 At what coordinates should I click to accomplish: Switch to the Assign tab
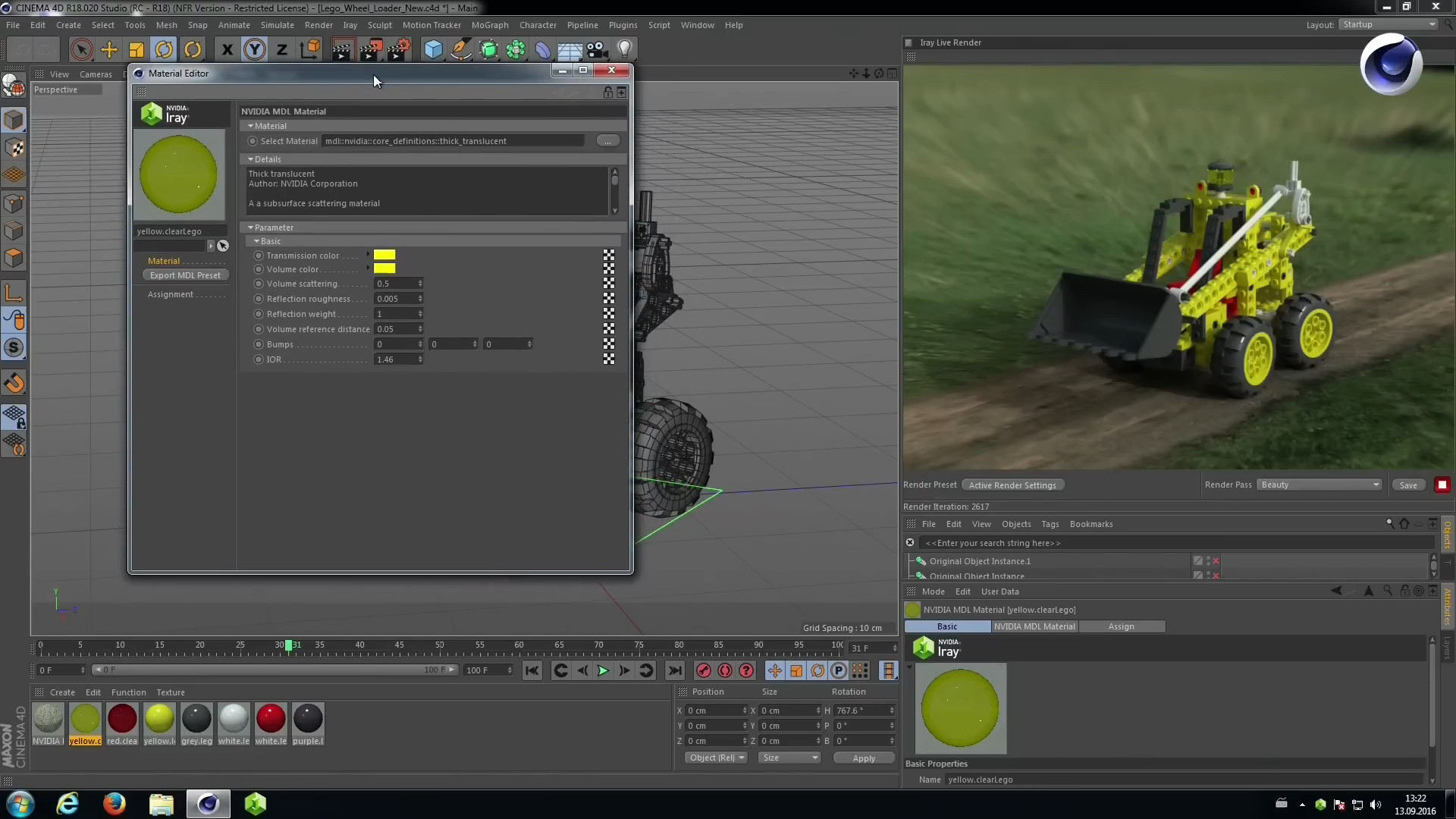[x=1121, y=626]
